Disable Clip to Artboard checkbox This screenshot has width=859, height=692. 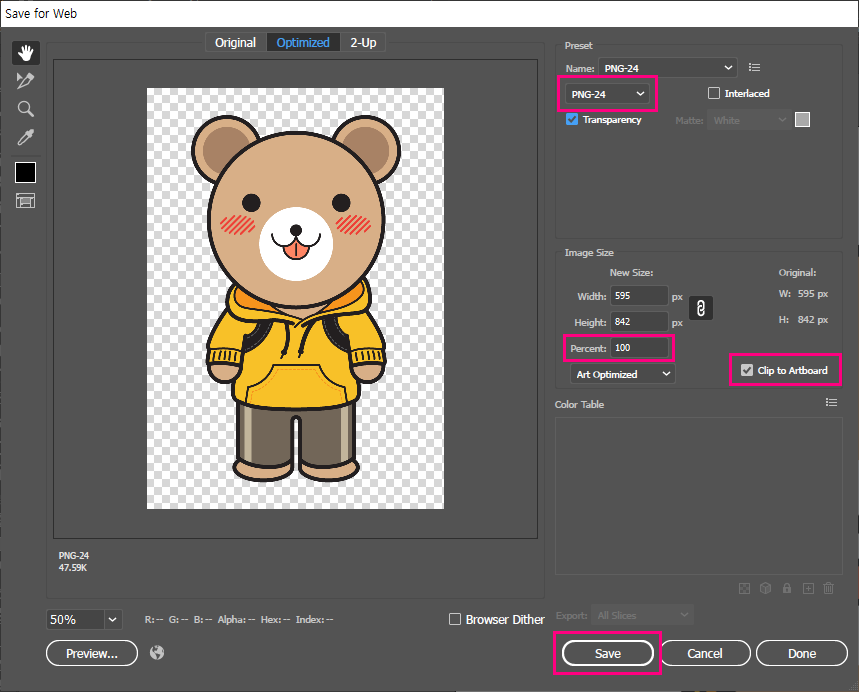point(746,370)
